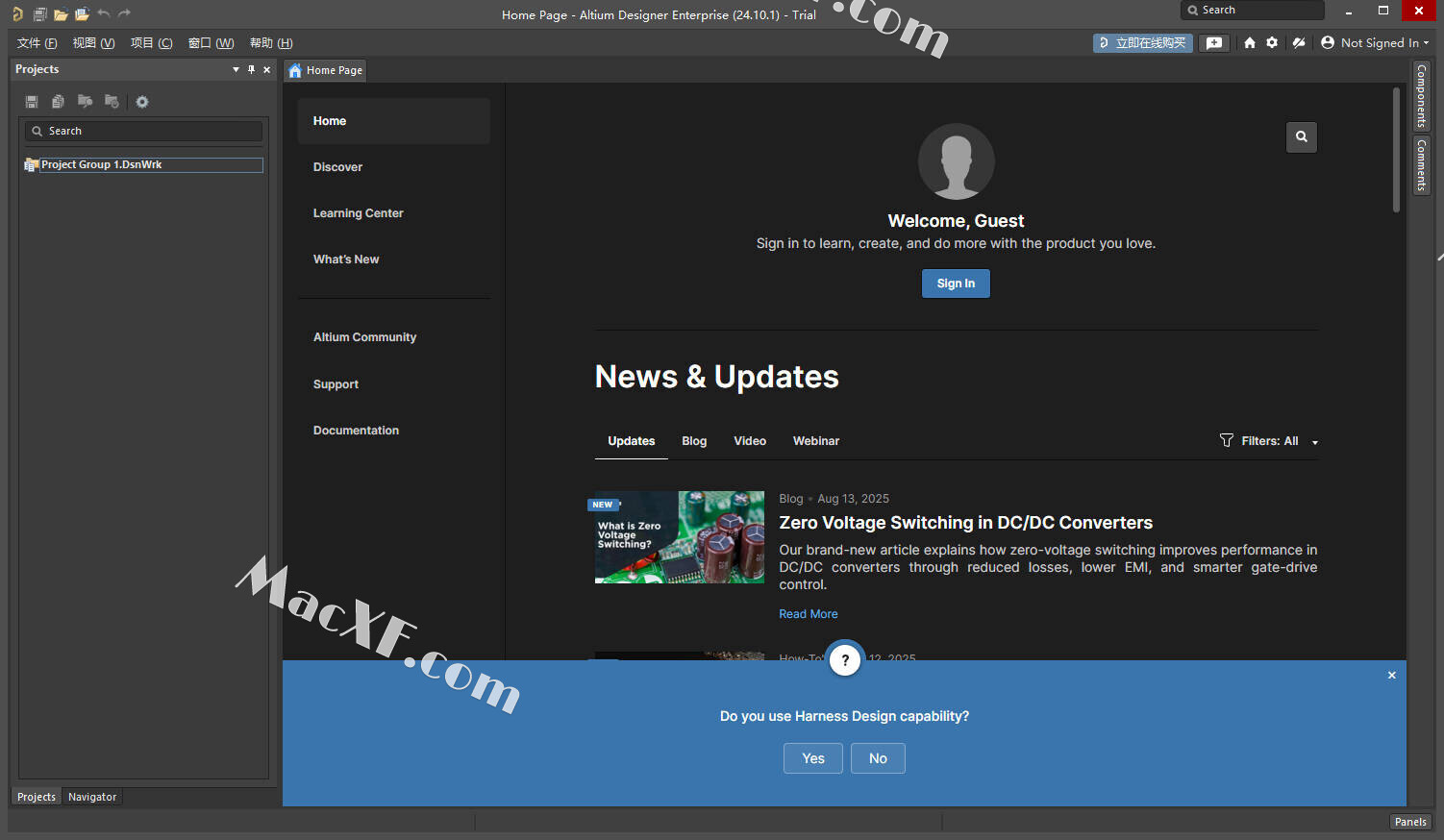
Task: Click the Projects panel compile documents icon
Action: click(58, 102)
